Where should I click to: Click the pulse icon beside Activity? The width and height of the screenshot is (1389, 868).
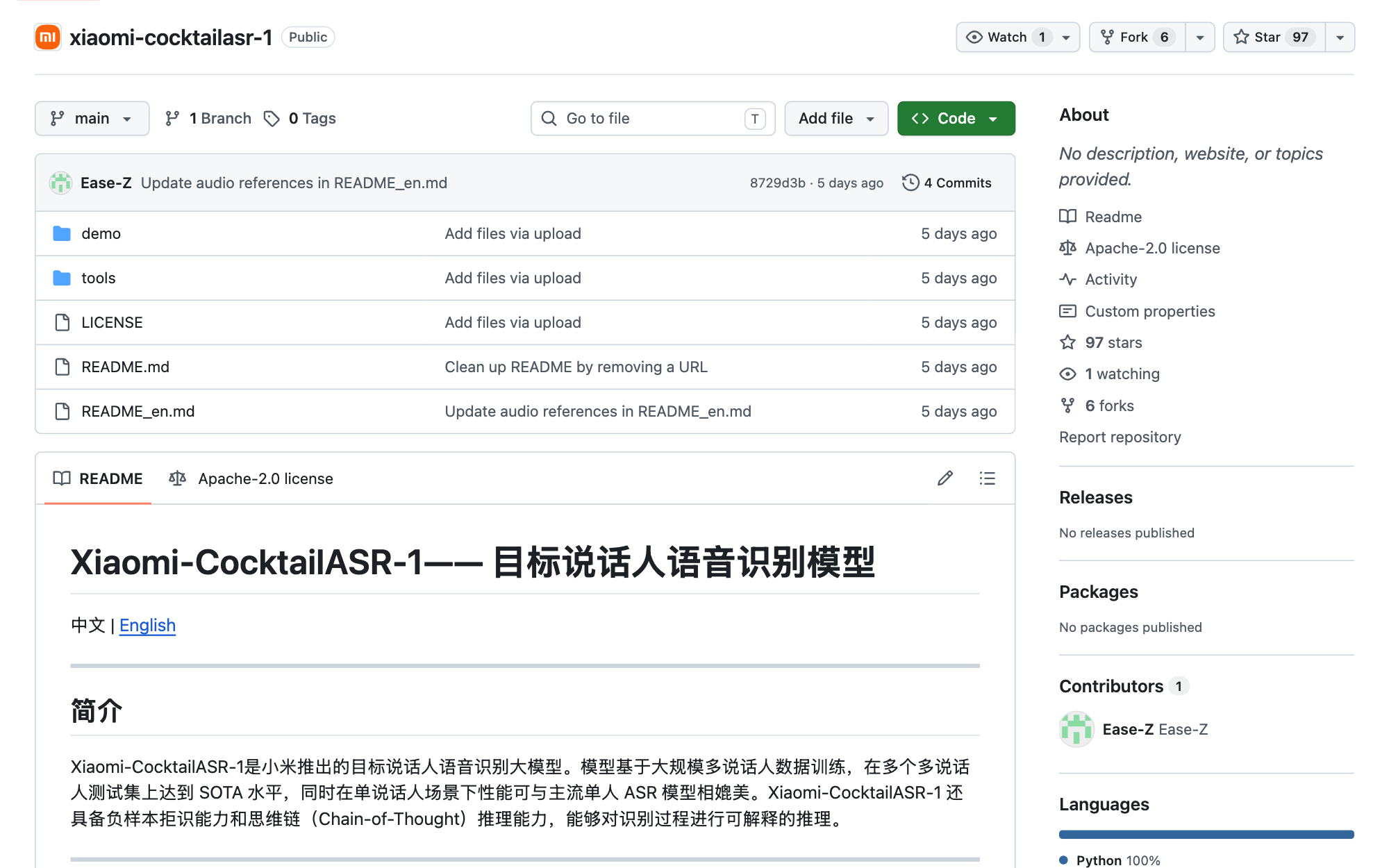click(1067, 279)
